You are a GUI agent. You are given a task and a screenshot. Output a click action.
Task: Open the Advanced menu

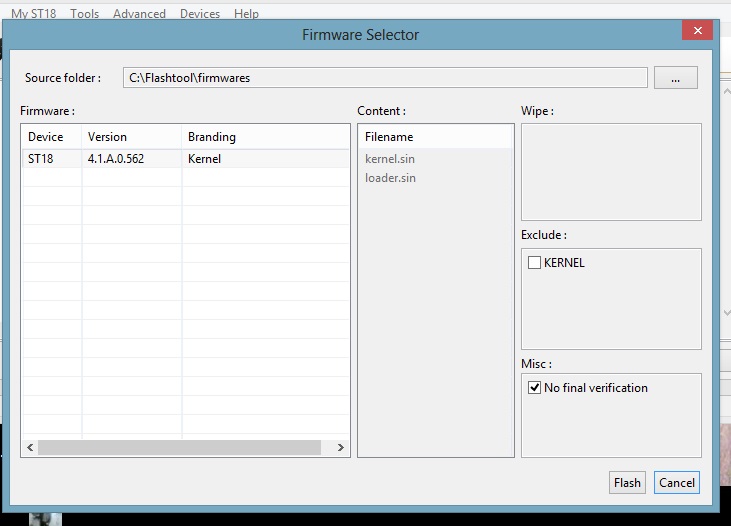[139, 14]
